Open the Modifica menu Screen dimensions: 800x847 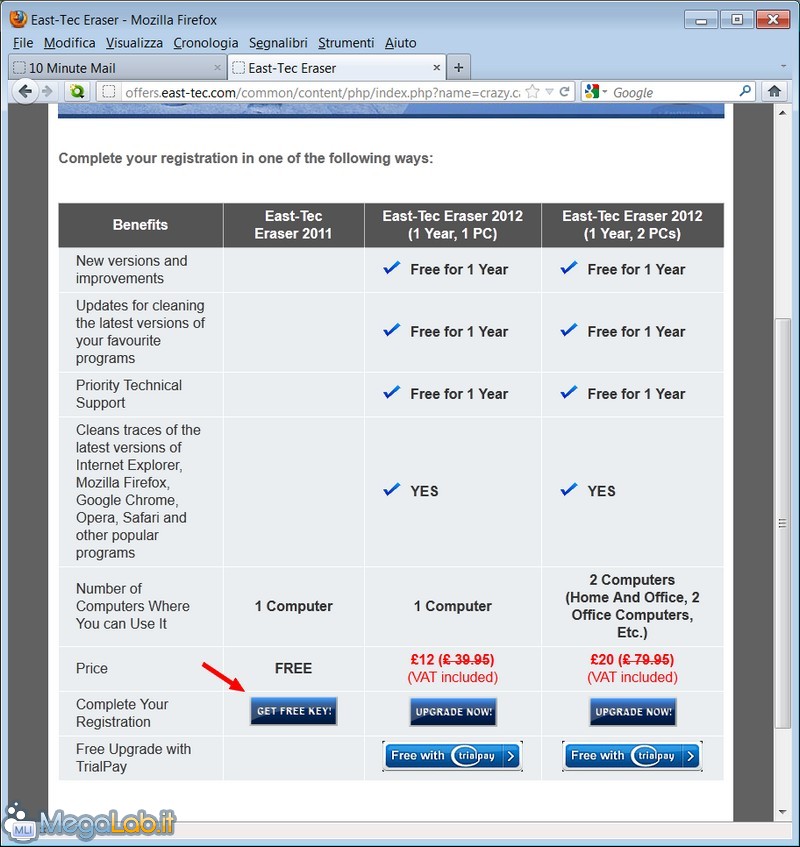(x=69, y=43)
